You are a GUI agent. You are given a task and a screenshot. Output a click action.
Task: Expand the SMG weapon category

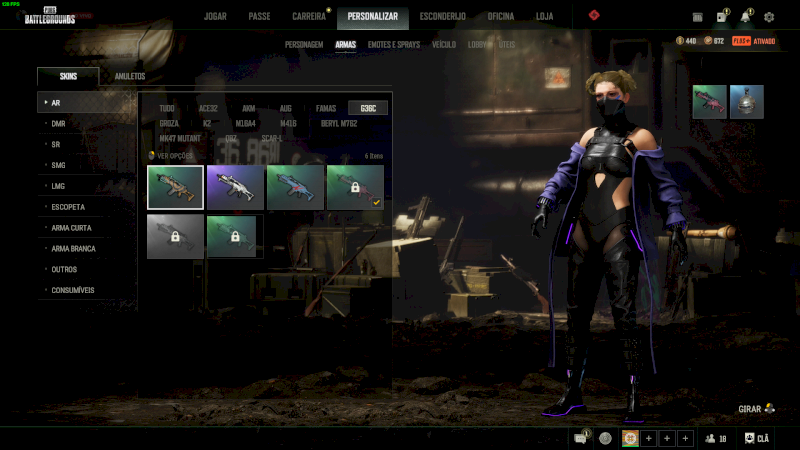(87, 165)
